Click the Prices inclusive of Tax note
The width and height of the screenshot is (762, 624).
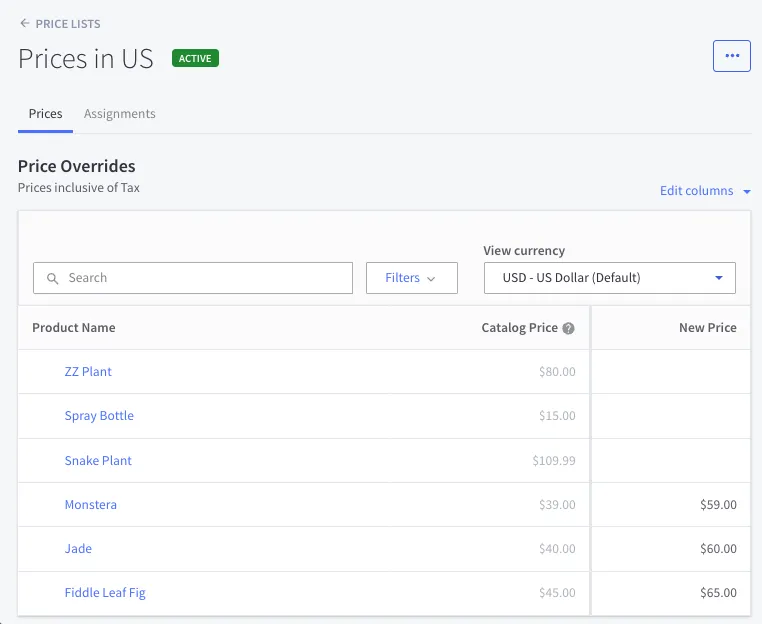(79, 188)
